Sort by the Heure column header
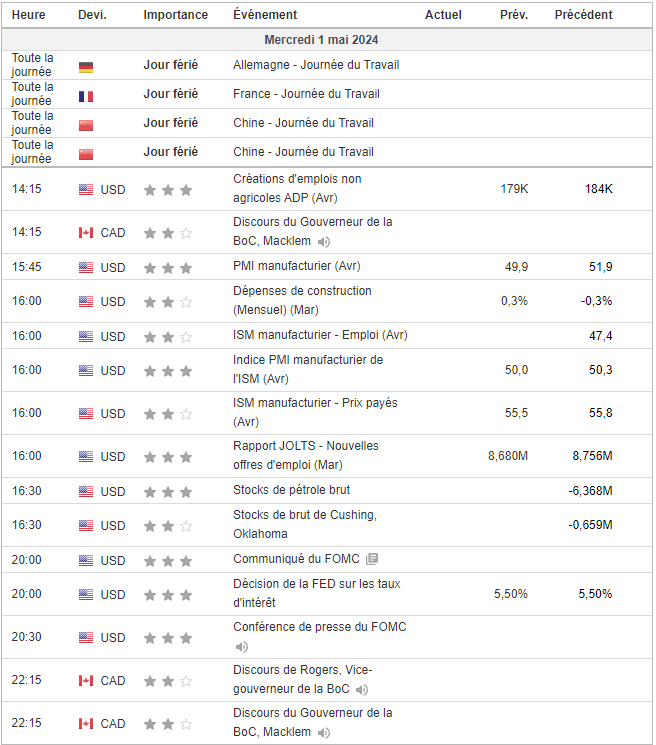Screen dimensions: 656x745 (28, 15)
